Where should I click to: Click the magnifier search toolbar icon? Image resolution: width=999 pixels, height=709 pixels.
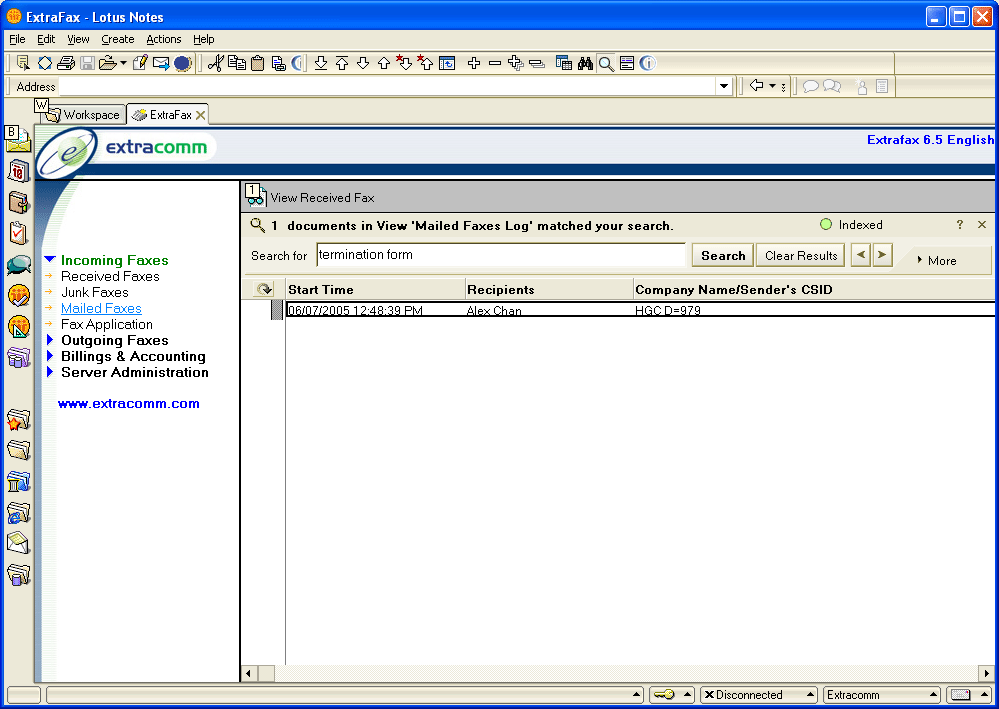click(606, 62)
